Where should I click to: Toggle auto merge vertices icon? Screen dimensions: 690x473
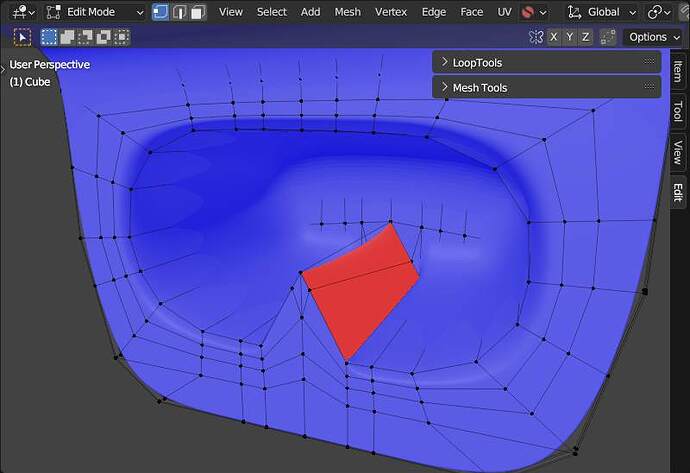[x=608, y=37]
